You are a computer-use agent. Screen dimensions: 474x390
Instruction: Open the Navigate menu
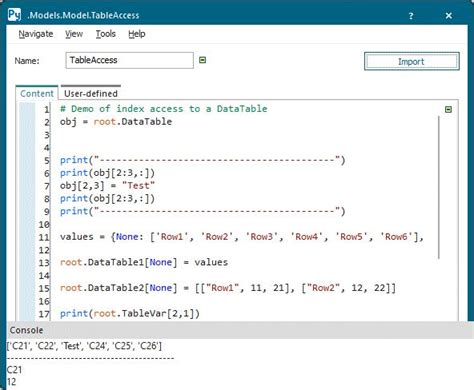coord(36,34)
